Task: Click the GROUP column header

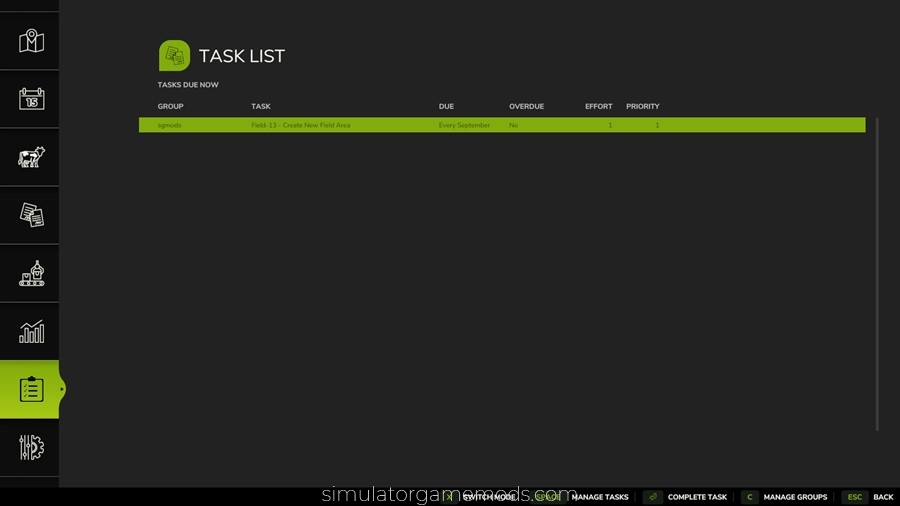Action: click(170, 106)
